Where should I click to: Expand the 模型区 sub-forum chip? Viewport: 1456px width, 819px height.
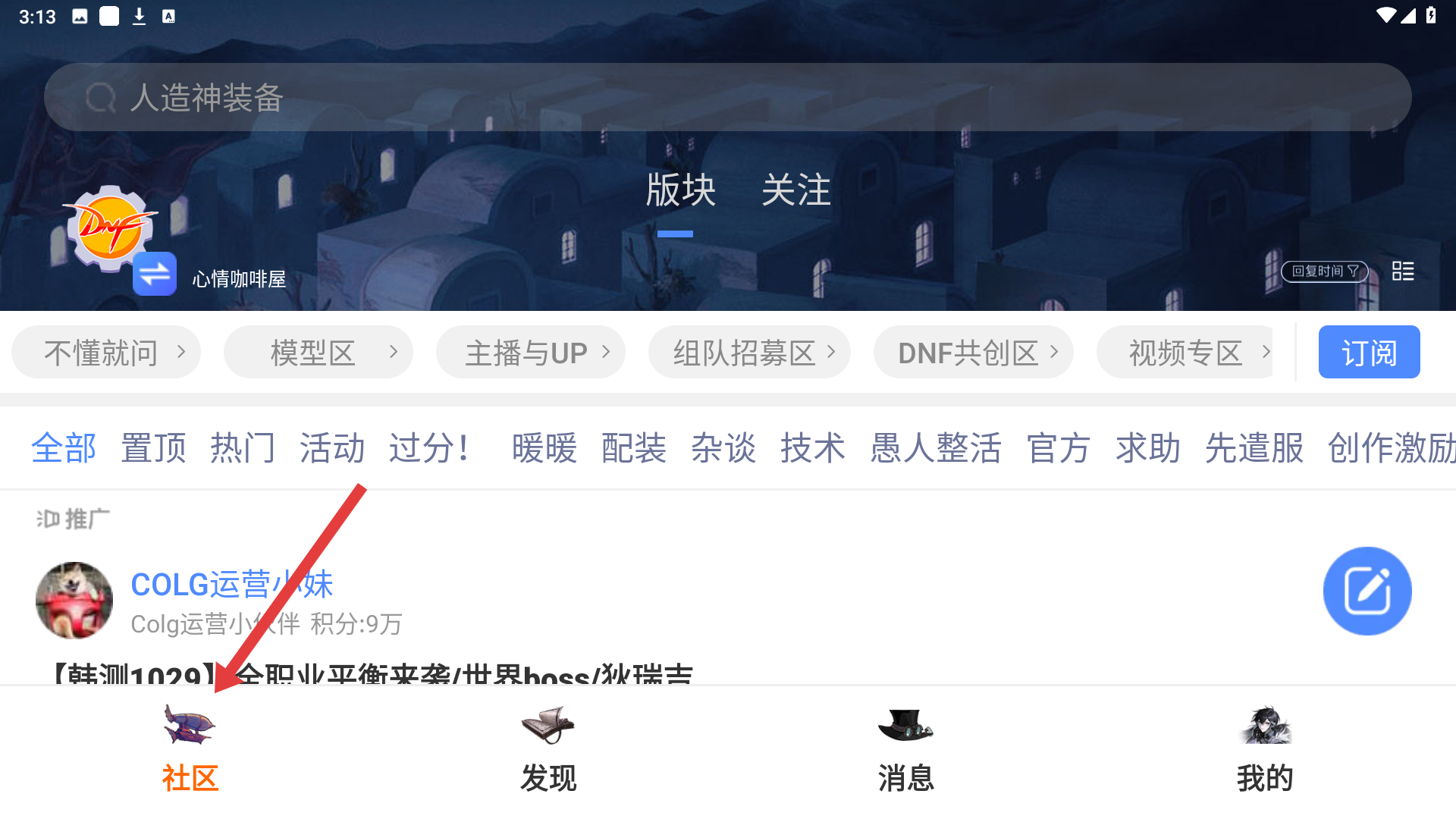[x=318, y=352]
